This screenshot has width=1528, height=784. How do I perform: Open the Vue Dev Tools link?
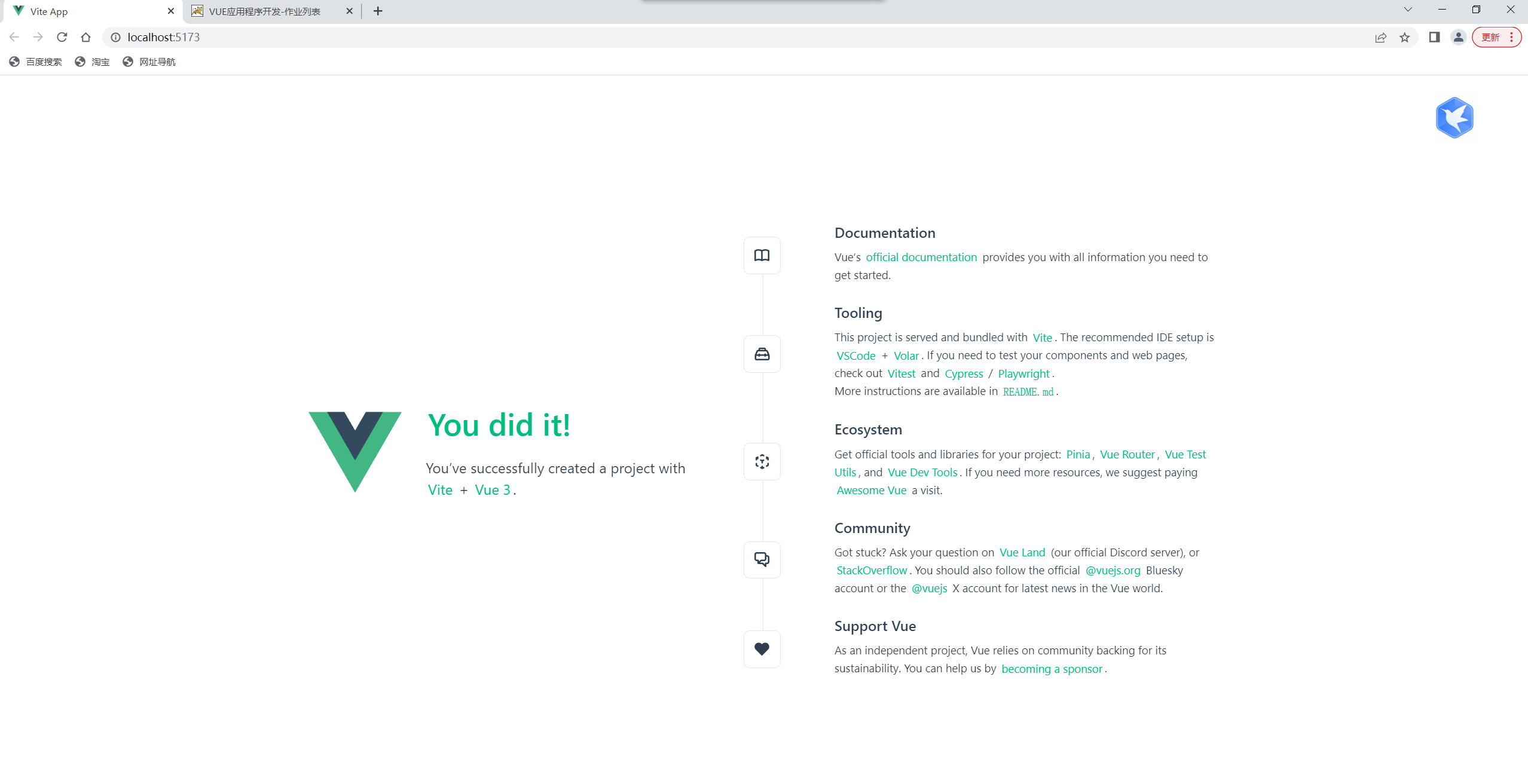coord(922,472)
